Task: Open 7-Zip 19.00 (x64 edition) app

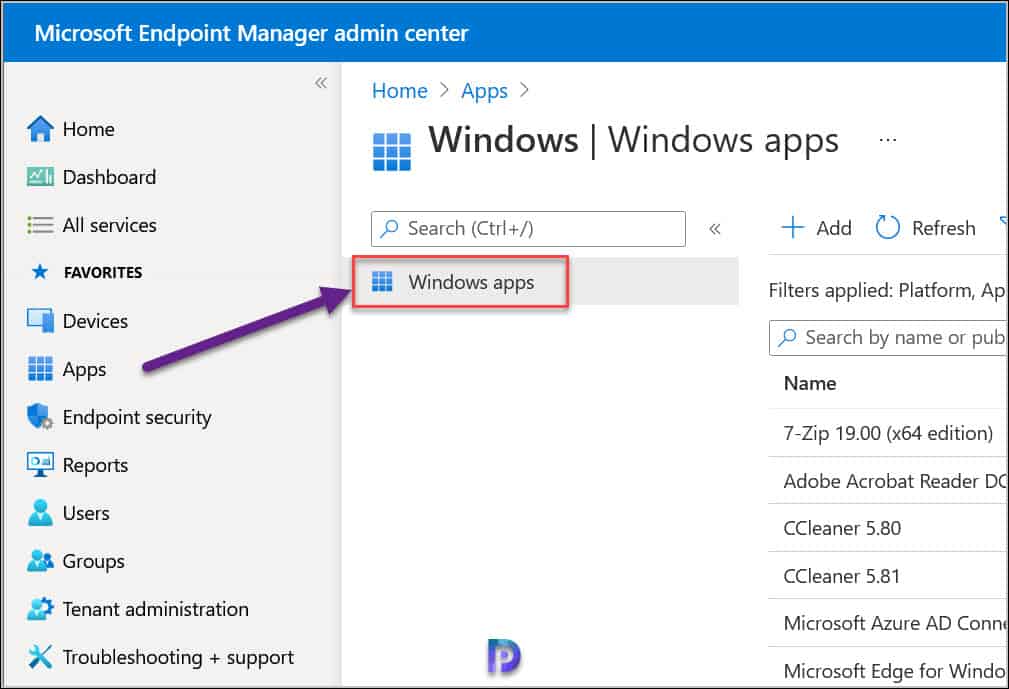Action: tap(888, 433)
